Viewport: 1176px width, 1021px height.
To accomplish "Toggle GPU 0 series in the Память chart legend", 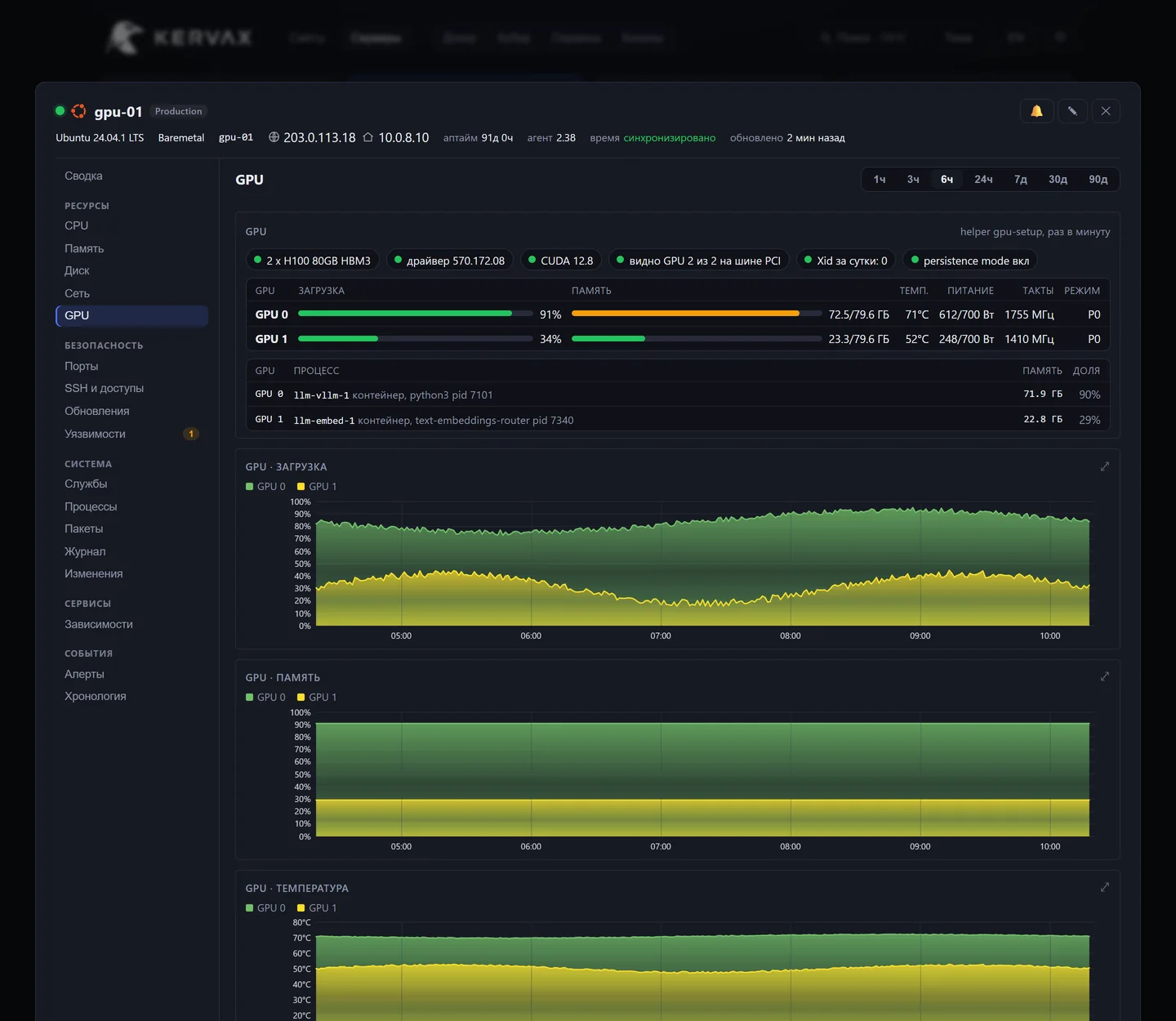I will tap(266, 697).
